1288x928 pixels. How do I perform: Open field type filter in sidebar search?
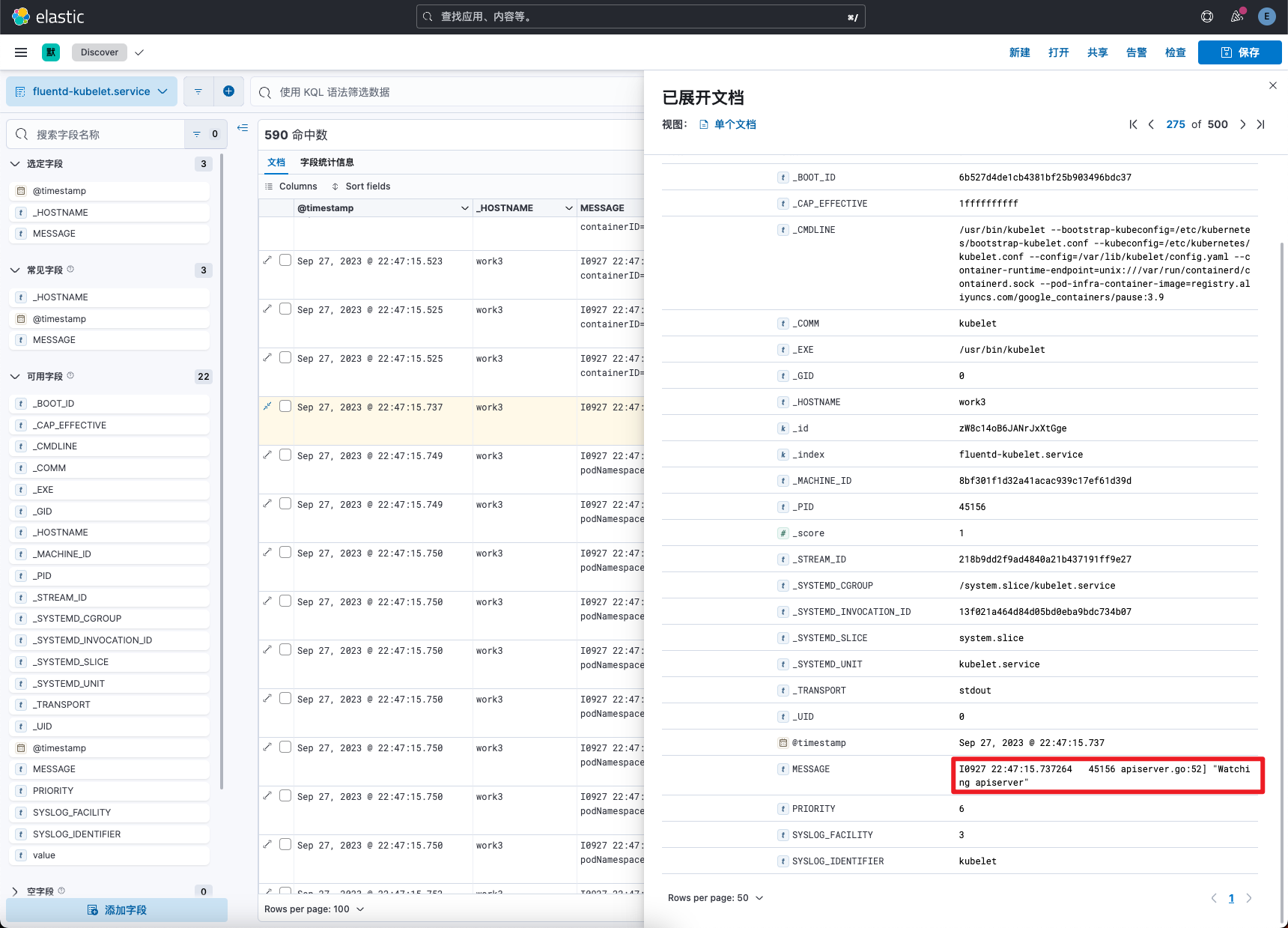pyautogui.click(x=206, y=134)
